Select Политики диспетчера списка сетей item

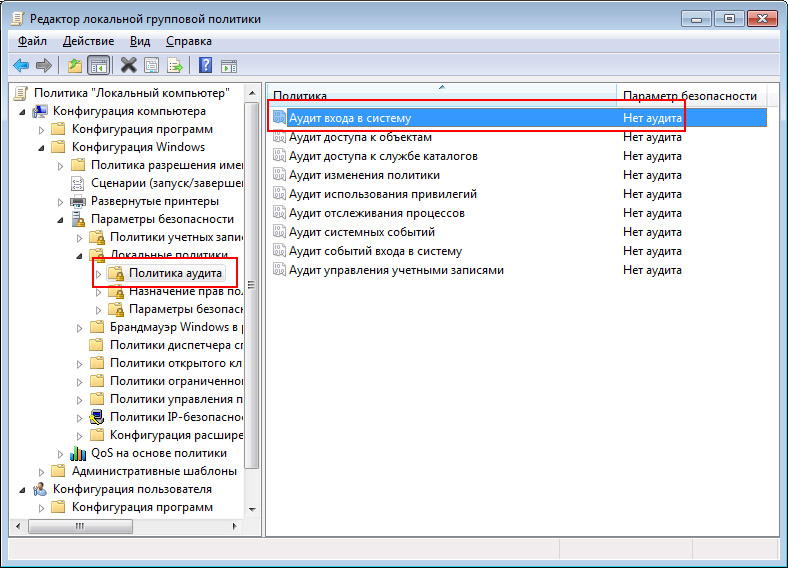point(176,345)
